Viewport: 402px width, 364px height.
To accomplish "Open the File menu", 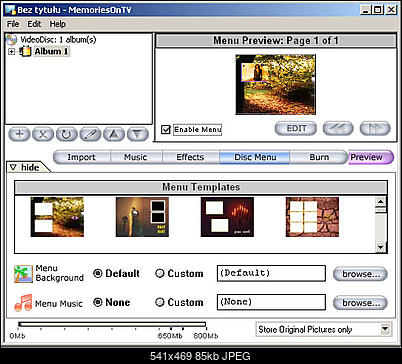I will click(x=13, y=24).
